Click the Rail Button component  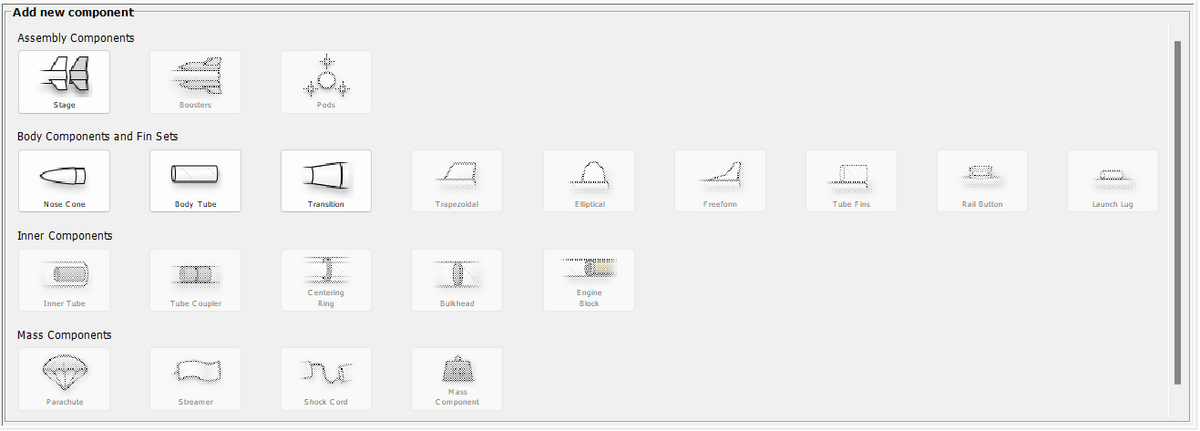coord(982,181)
